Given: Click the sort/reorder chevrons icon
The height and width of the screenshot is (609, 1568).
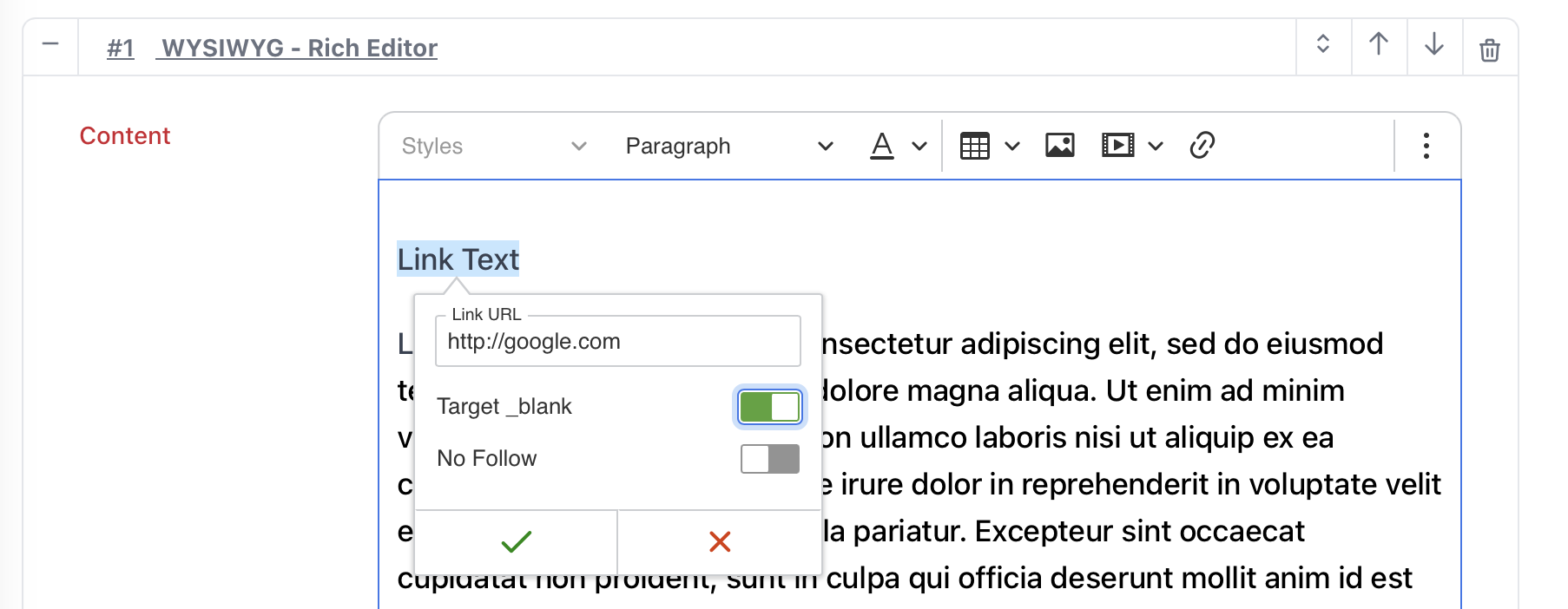Looking at the screenshot, I should (x=1323, y=44).
